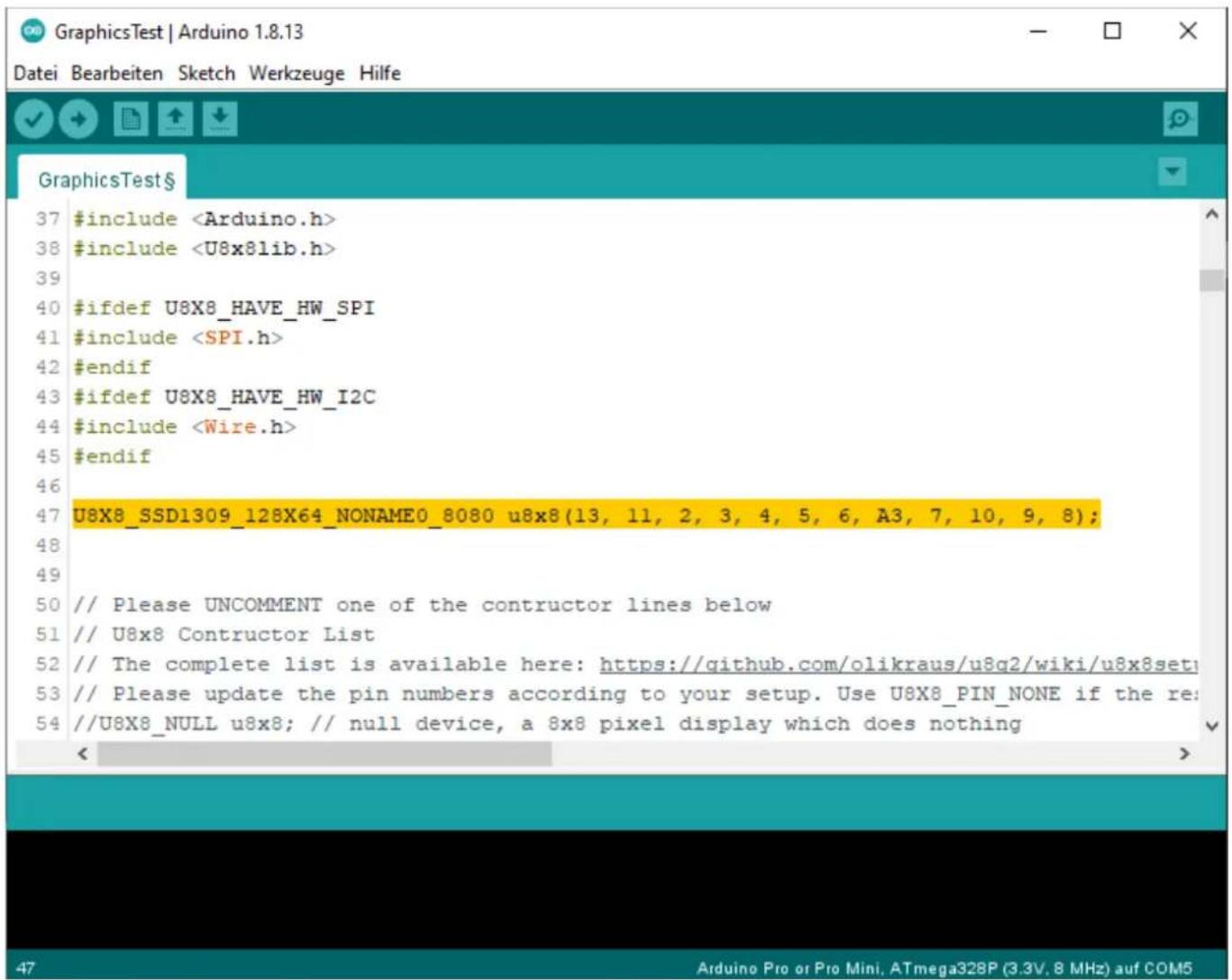
Task: Close the Arduino IDE window
Action: (x=1188, y=32)
